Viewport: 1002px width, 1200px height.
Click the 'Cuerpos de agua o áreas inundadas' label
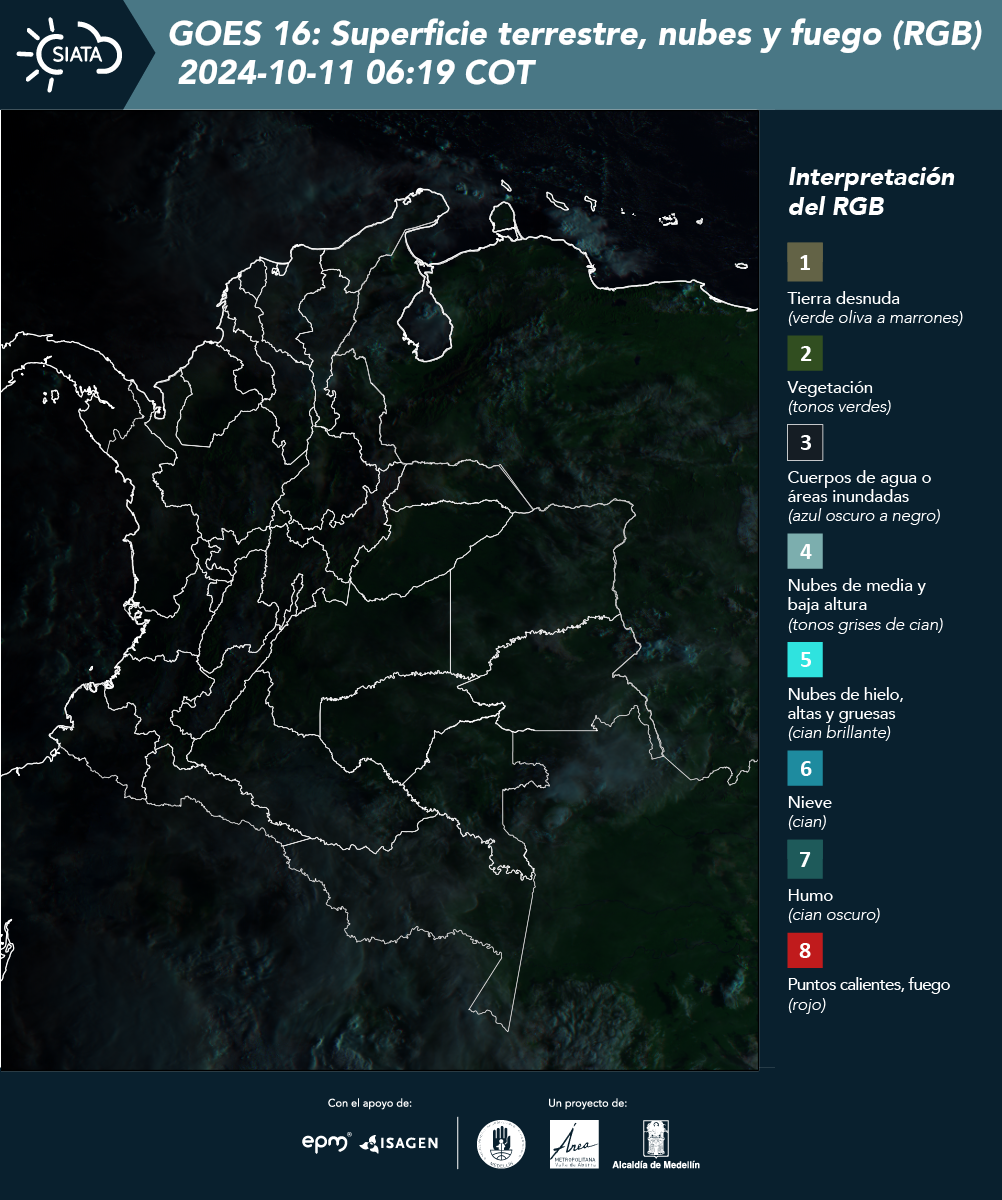coord(859,486)
